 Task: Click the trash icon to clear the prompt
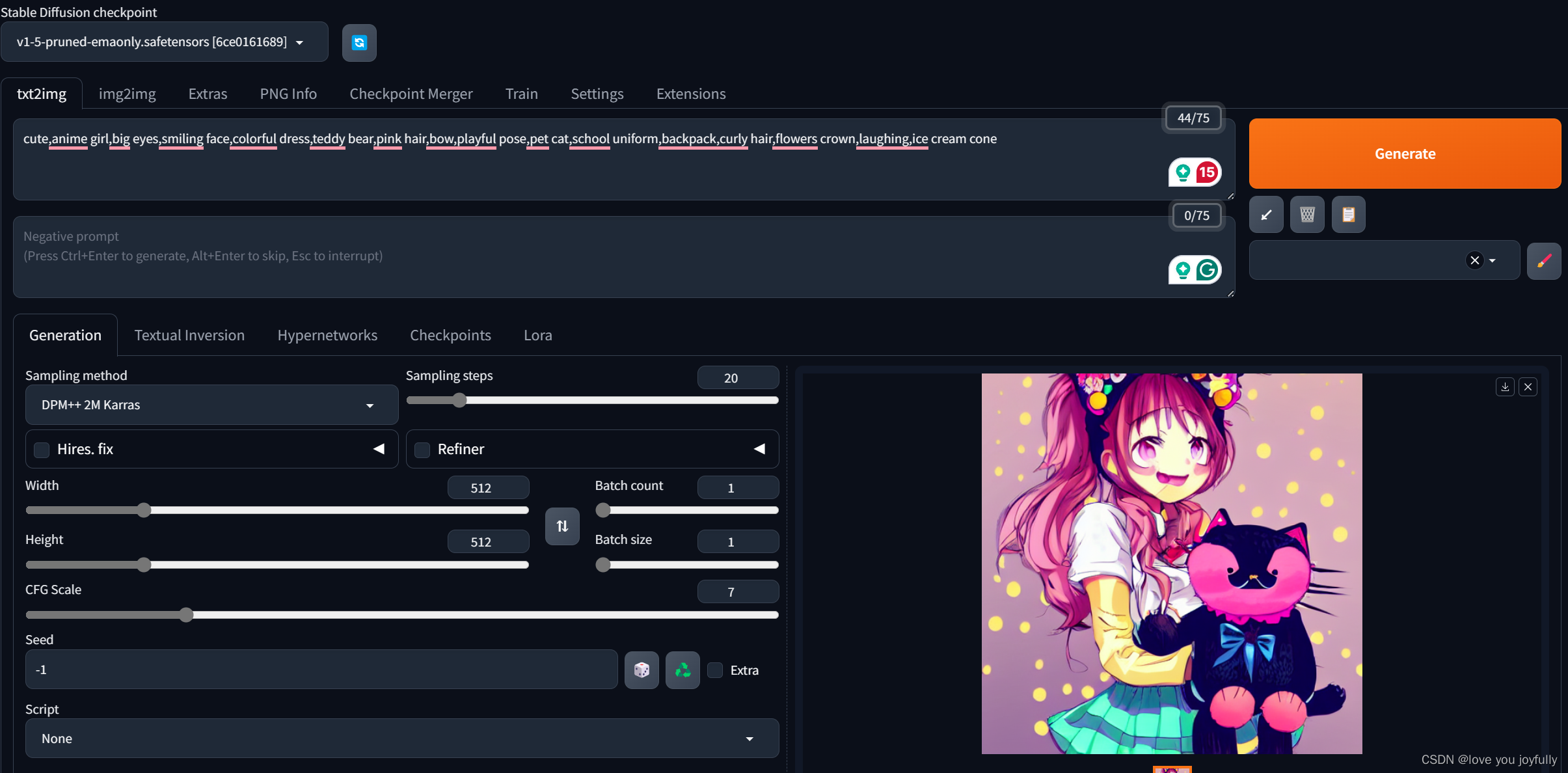[x=1307, y=215]
